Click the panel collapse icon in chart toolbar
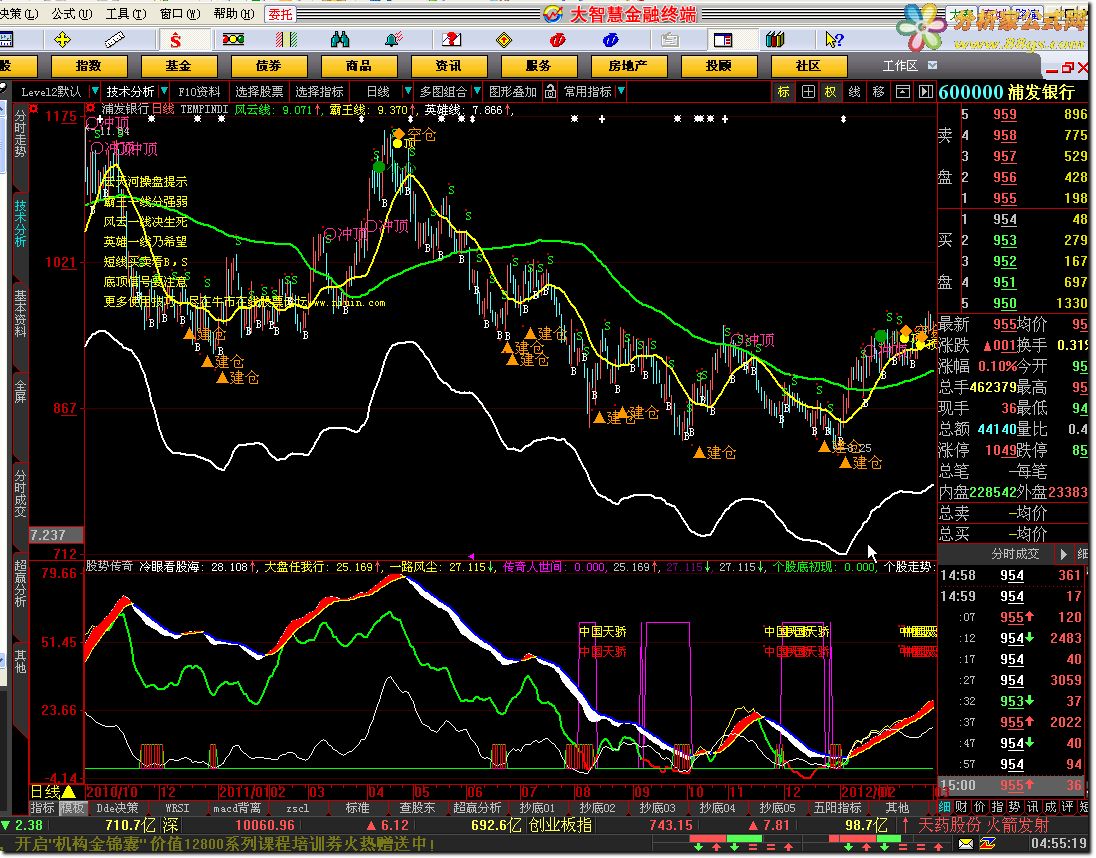 tap(903, 92)
